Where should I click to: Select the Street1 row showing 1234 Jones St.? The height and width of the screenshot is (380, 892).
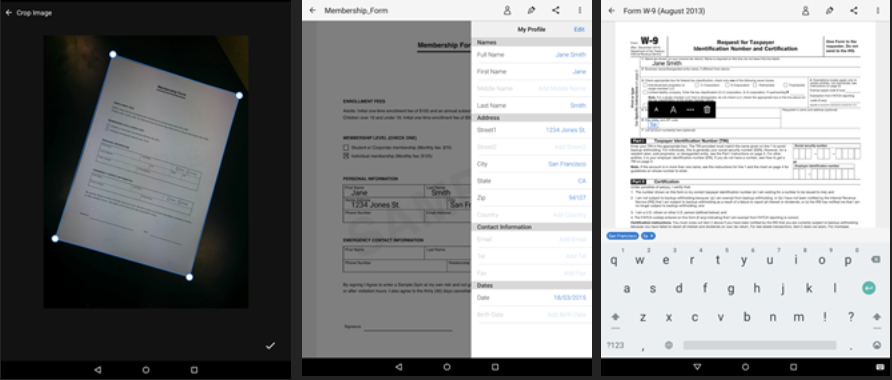click(531, 130)
